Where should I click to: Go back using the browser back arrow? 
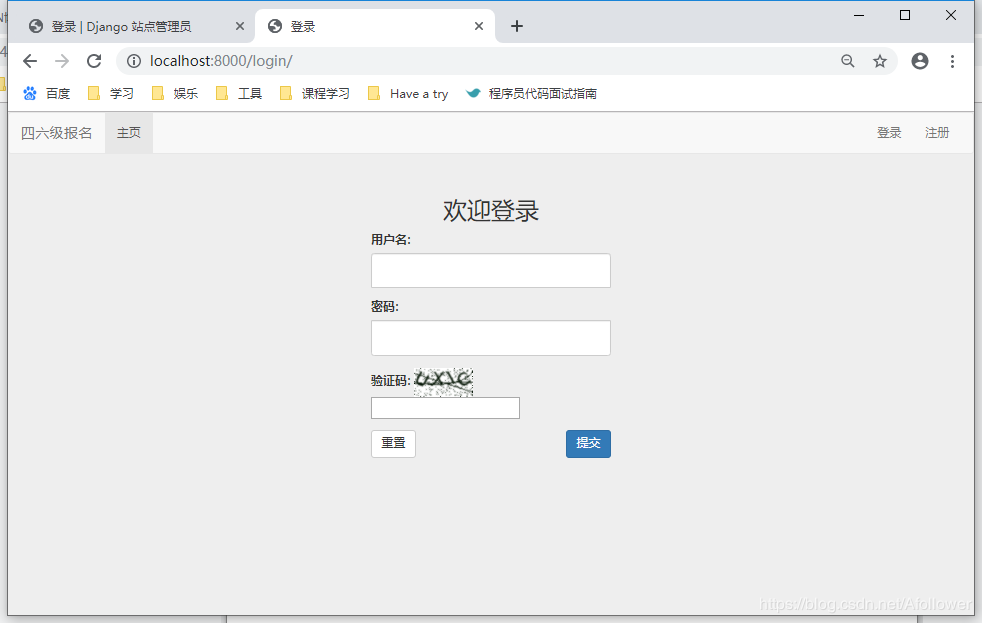(x=29, y=61)
